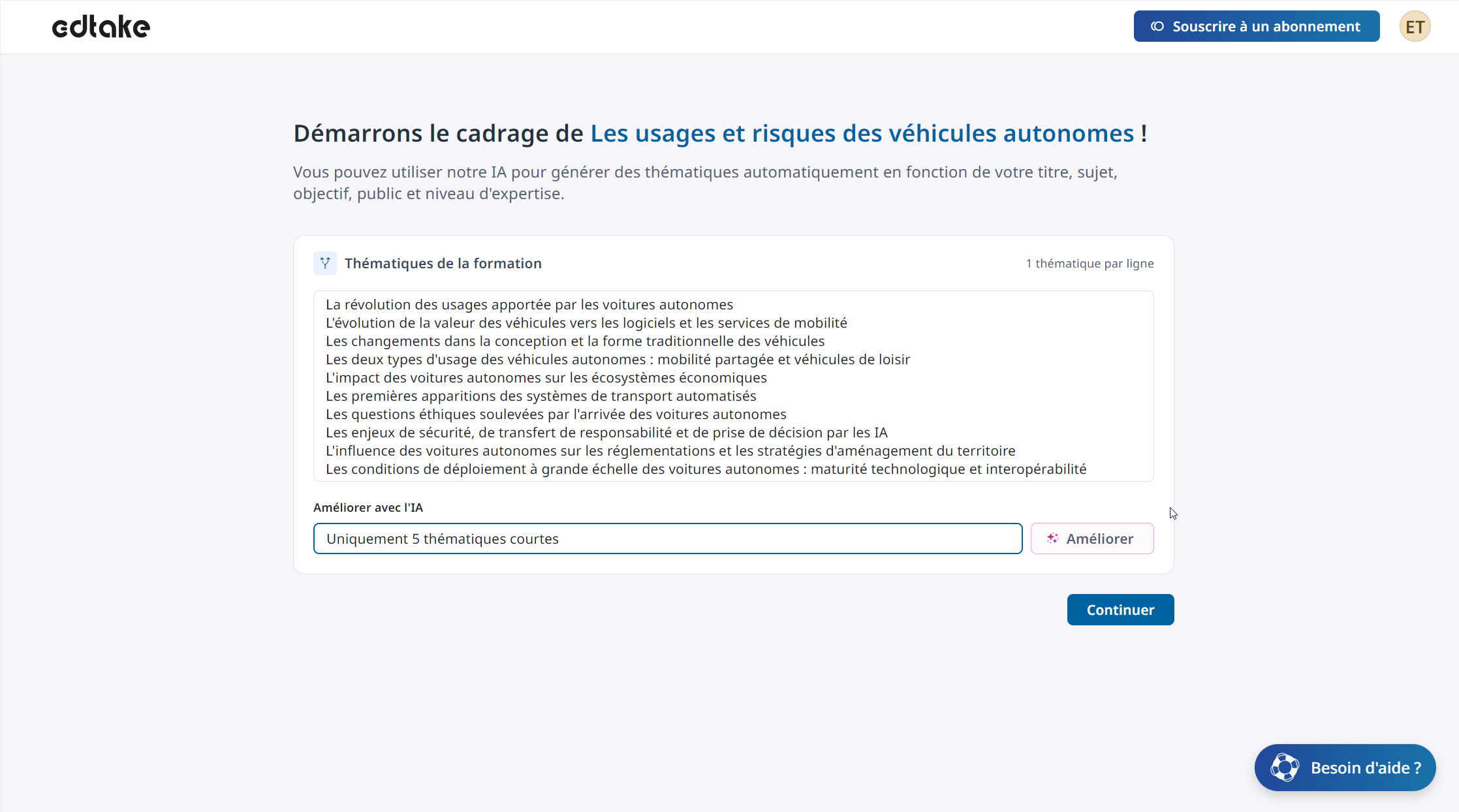Click the subscription icon in header button
The height and width of the screenshot is (812, 1459).
1157,27
